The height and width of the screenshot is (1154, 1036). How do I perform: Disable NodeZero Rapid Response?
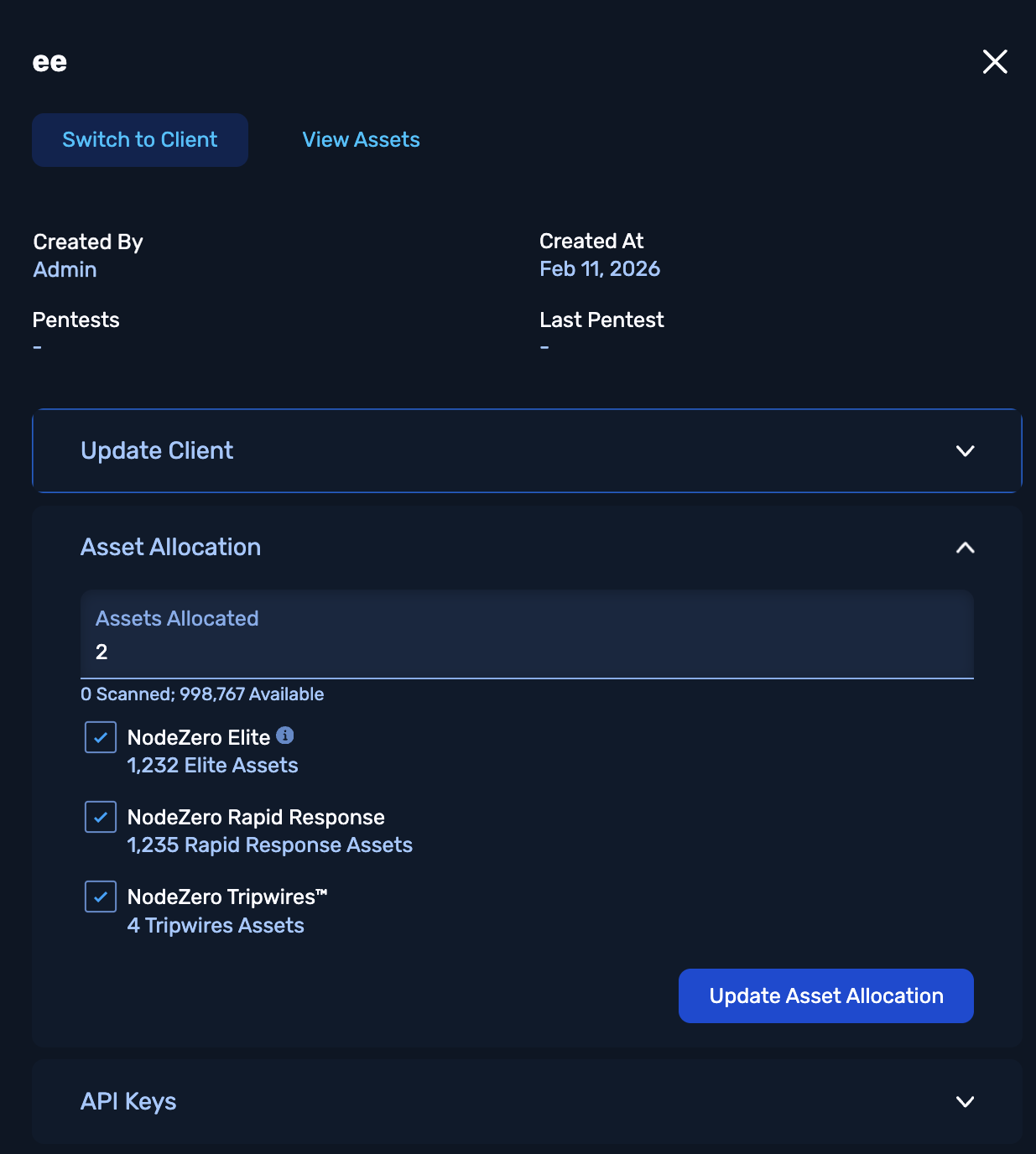[100, 817]
